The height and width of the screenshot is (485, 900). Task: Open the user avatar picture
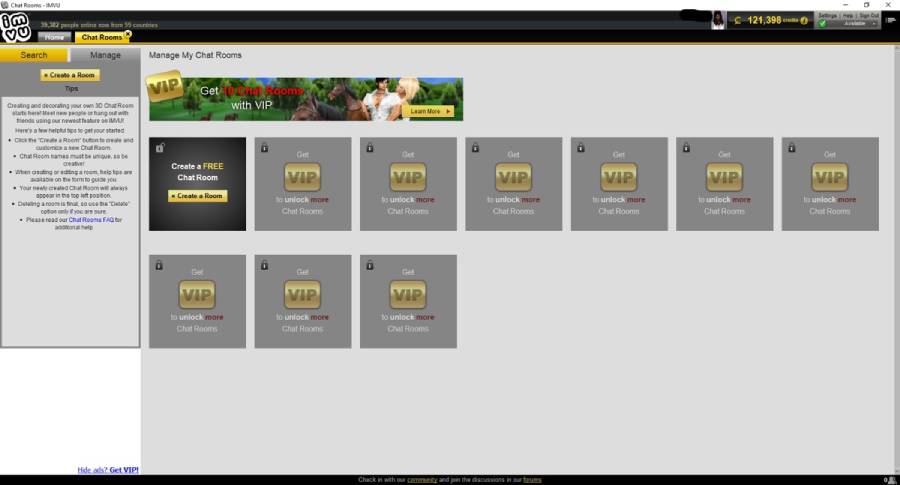coord(717,20)
